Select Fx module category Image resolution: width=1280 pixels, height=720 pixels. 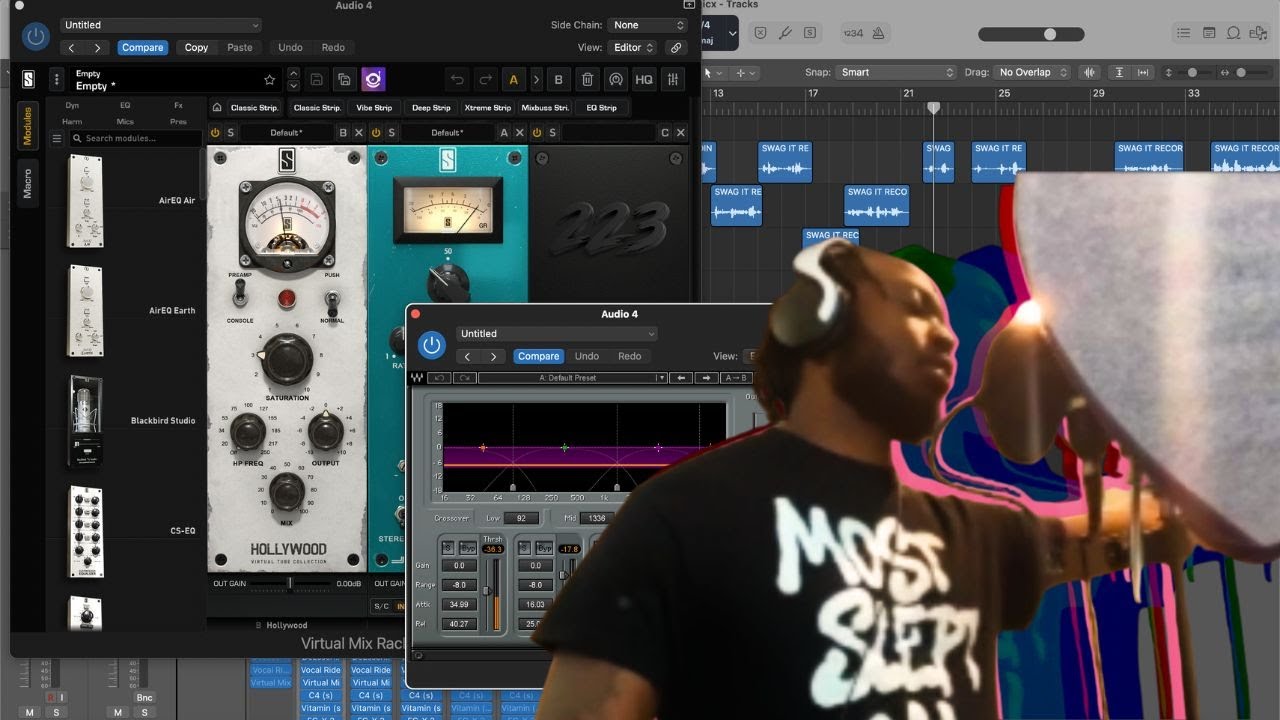point(178,105)
